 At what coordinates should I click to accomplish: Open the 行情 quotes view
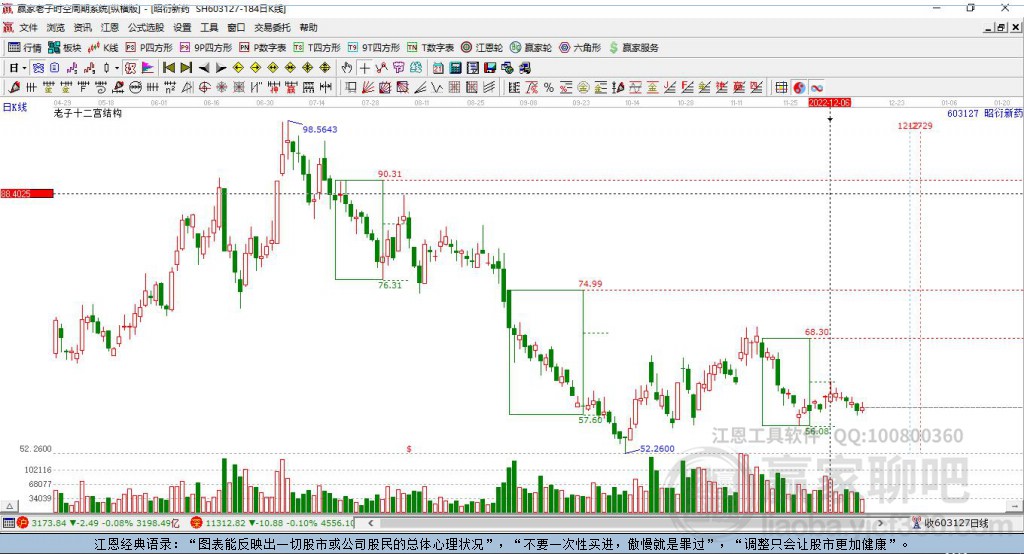25,48
